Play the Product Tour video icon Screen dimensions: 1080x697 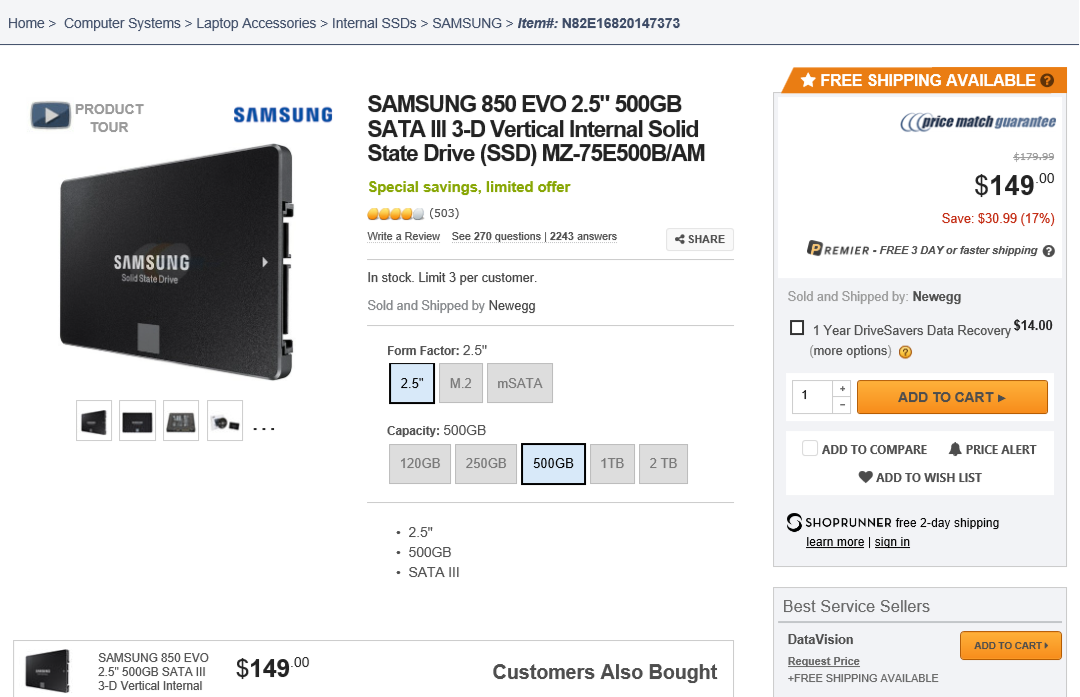pyautogui.click(x=50, y=116)
